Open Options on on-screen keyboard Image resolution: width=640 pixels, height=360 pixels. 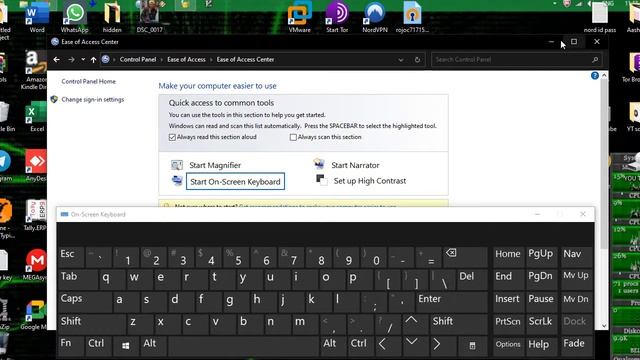[508, 346]
